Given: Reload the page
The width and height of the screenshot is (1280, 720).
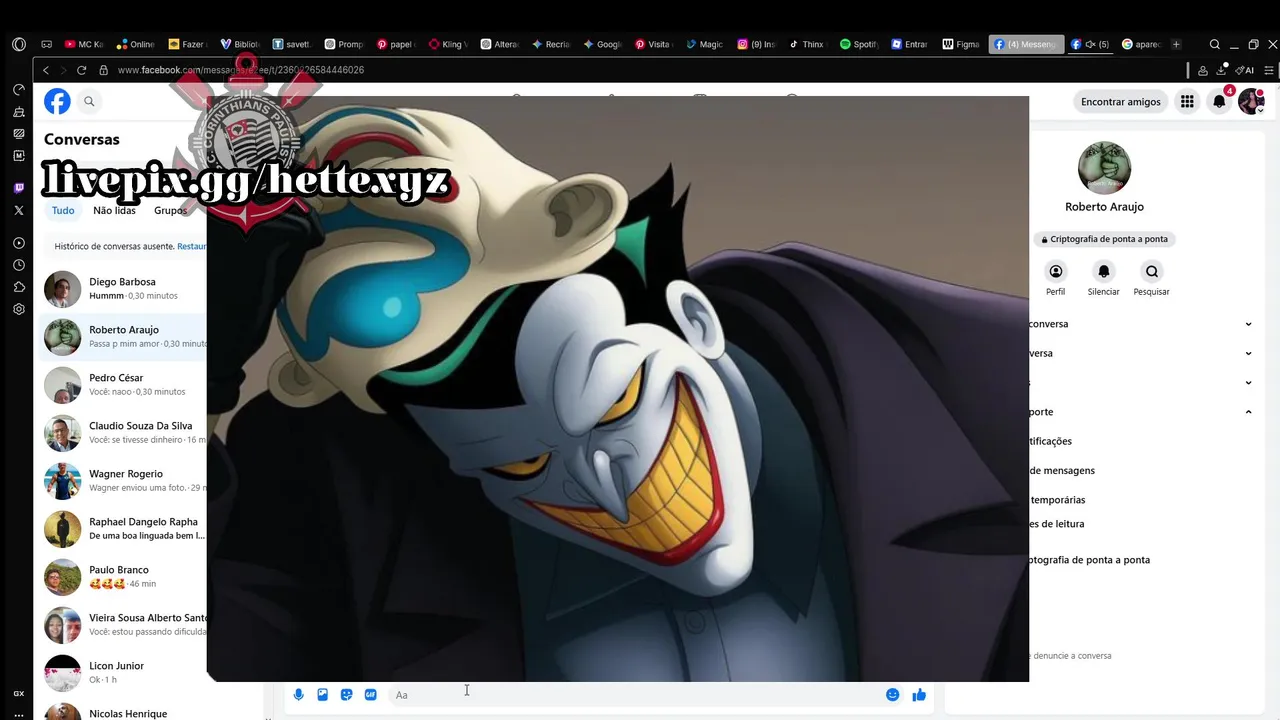Looking at the screenshot, I should click(81, 70).
